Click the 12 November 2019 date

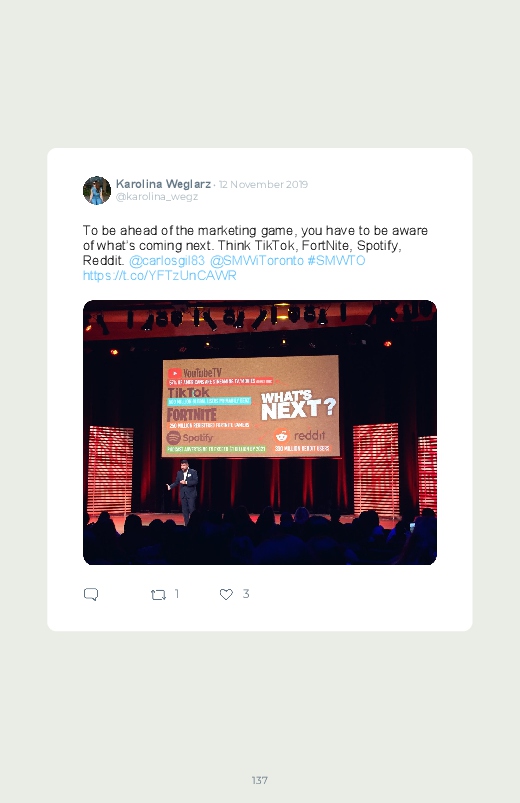pos(263,184)
